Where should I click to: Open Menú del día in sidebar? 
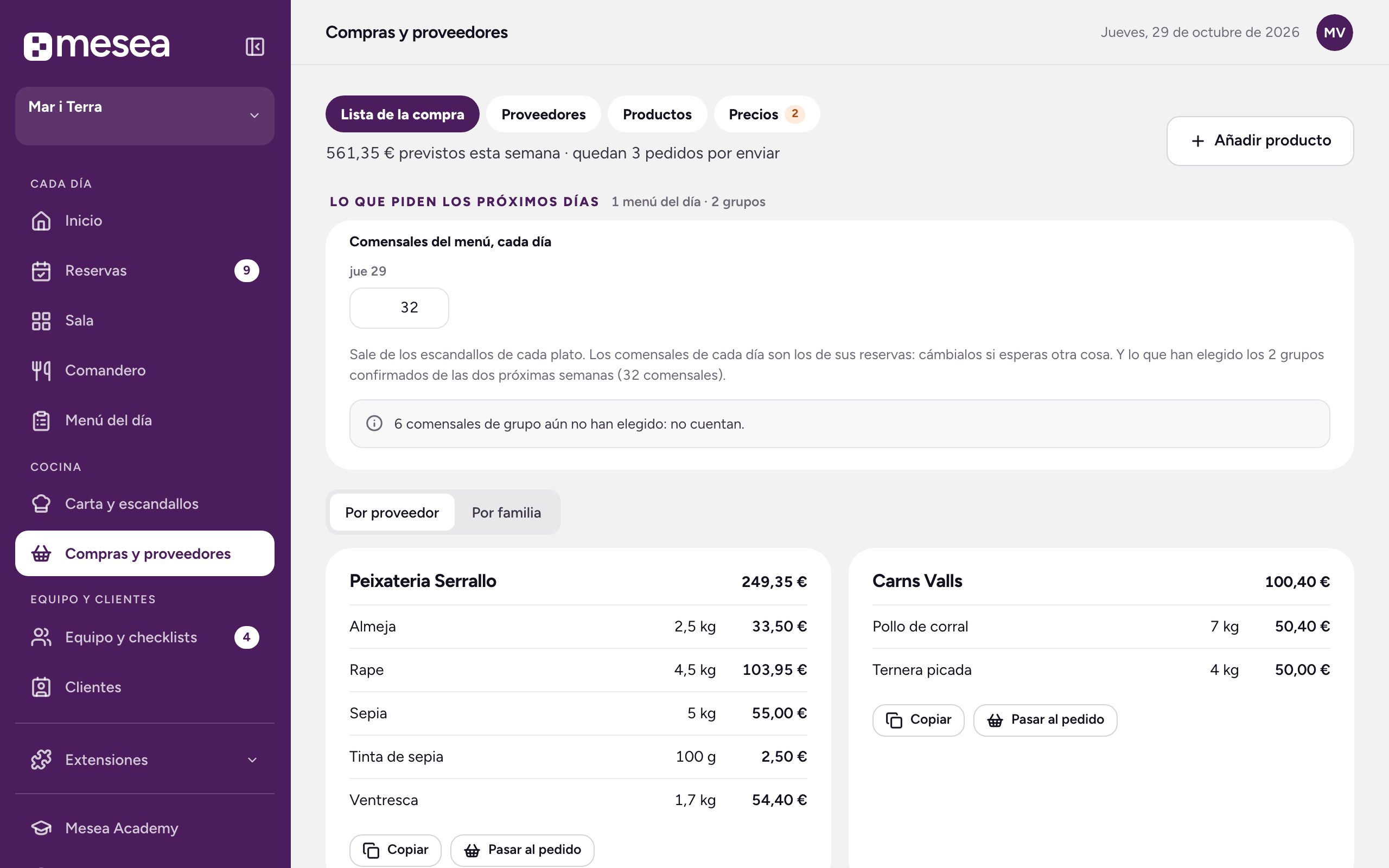(x=145, y=420)
